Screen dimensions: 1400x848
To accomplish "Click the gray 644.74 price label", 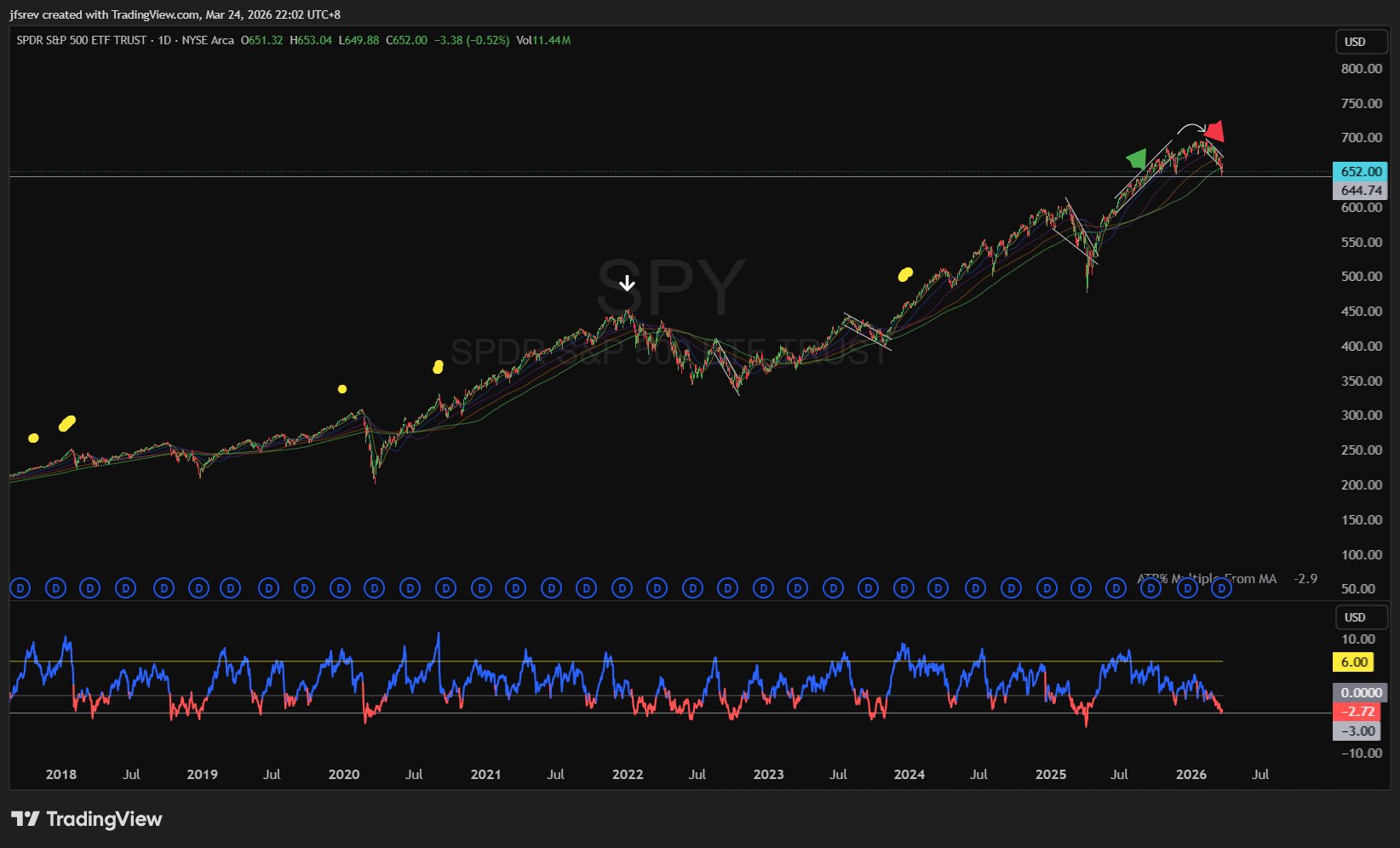I will (1360, 191).
